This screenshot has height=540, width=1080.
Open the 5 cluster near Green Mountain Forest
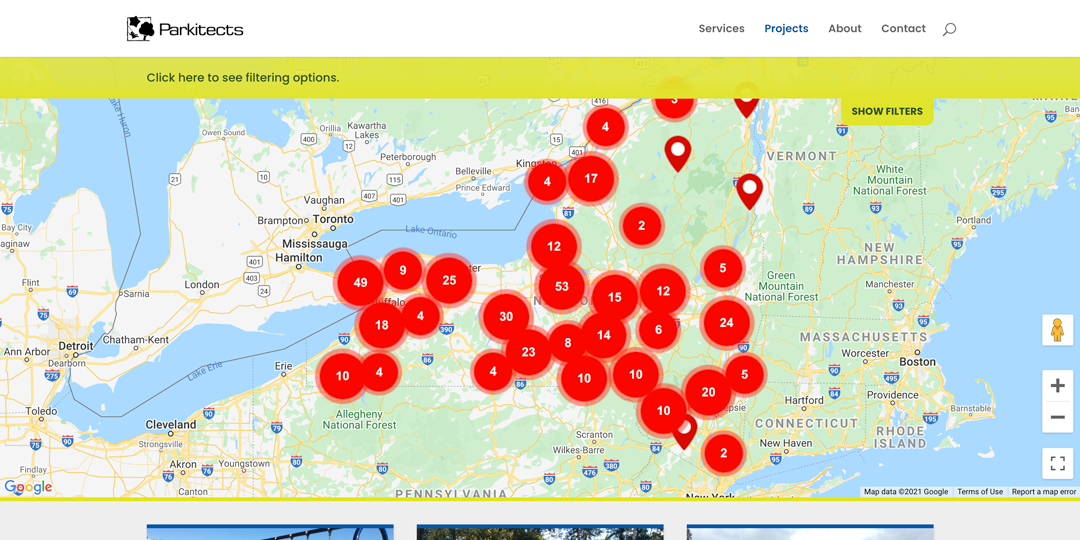point(723,268)
